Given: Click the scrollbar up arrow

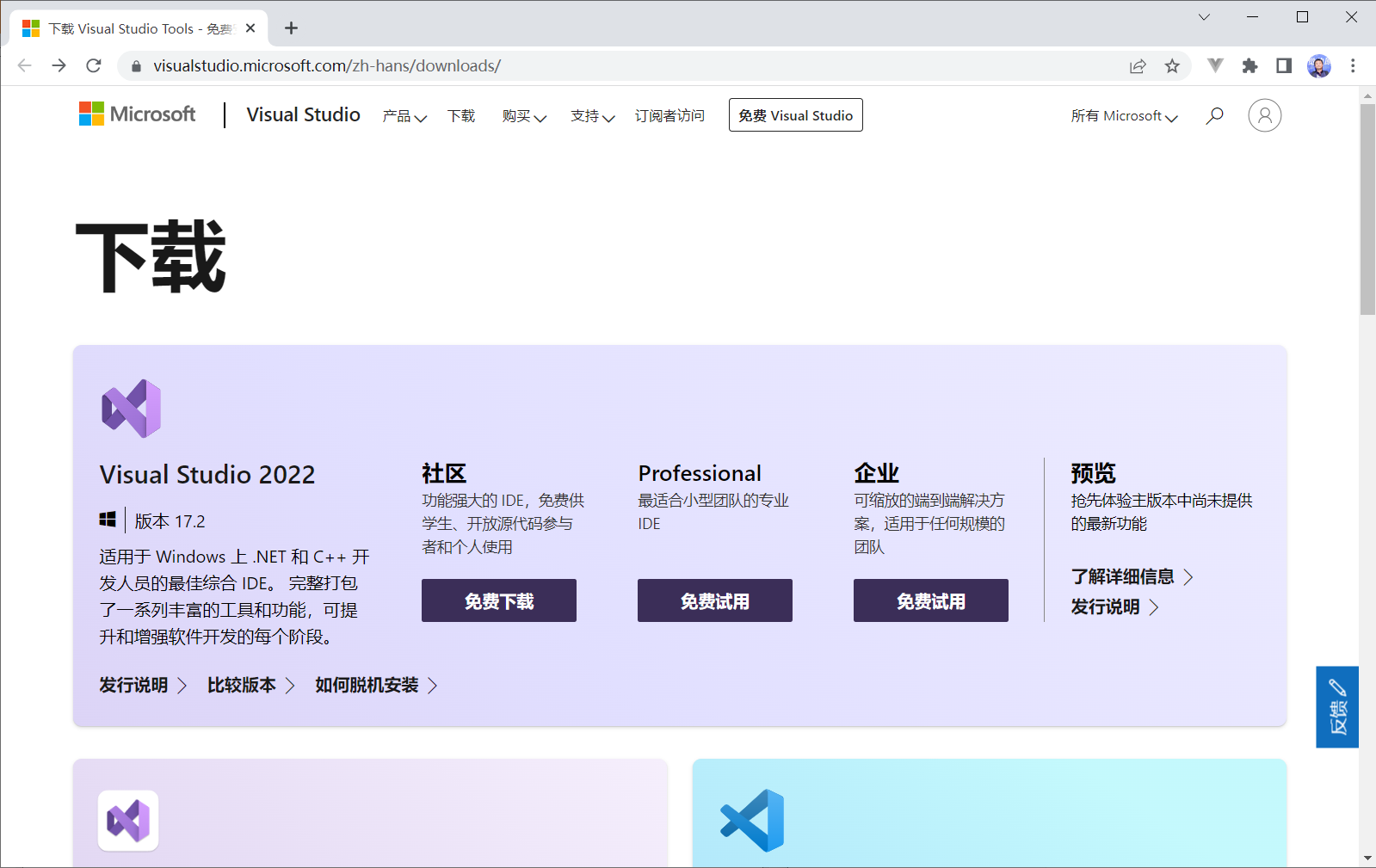Looking at the screenshot, I should click(x=1367, y=95).
